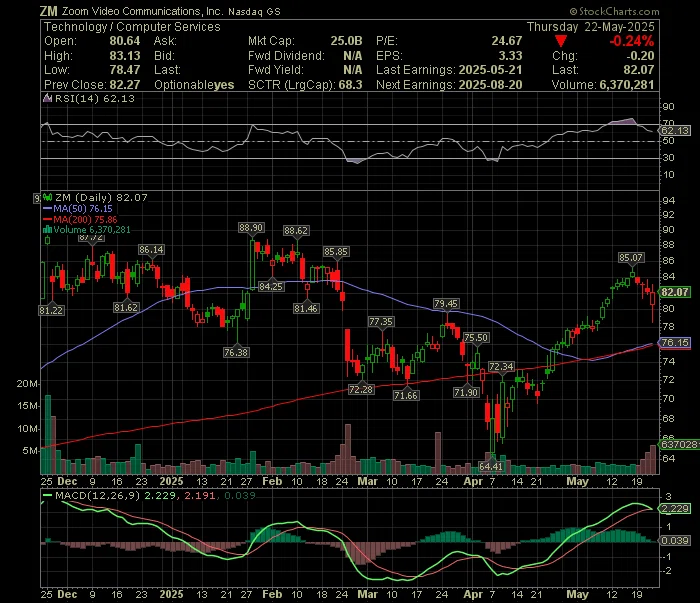Click the 88.62 price peak label

[296, 230]
